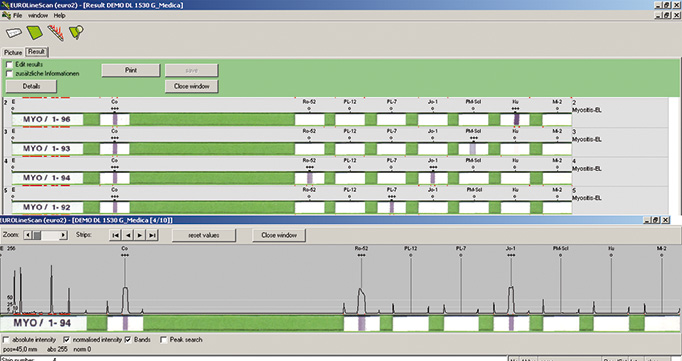Click the reset values button
This screenshot has height=361, width=682.
pos(204,235)
